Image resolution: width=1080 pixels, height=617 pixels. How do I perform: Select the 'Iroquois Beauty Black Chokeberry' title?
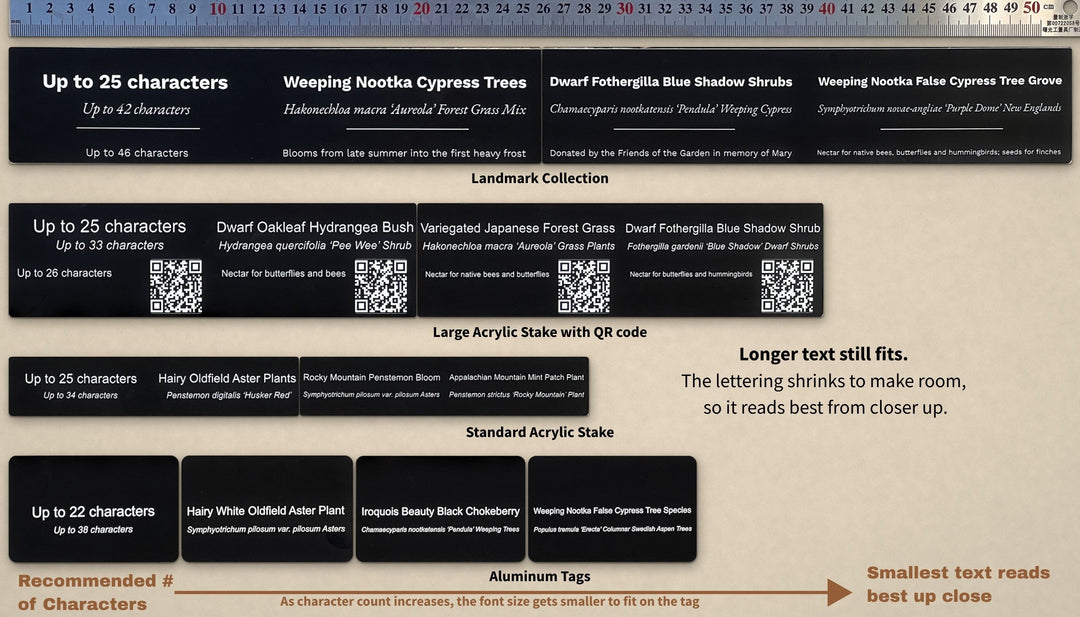click(x=441, y=512)
